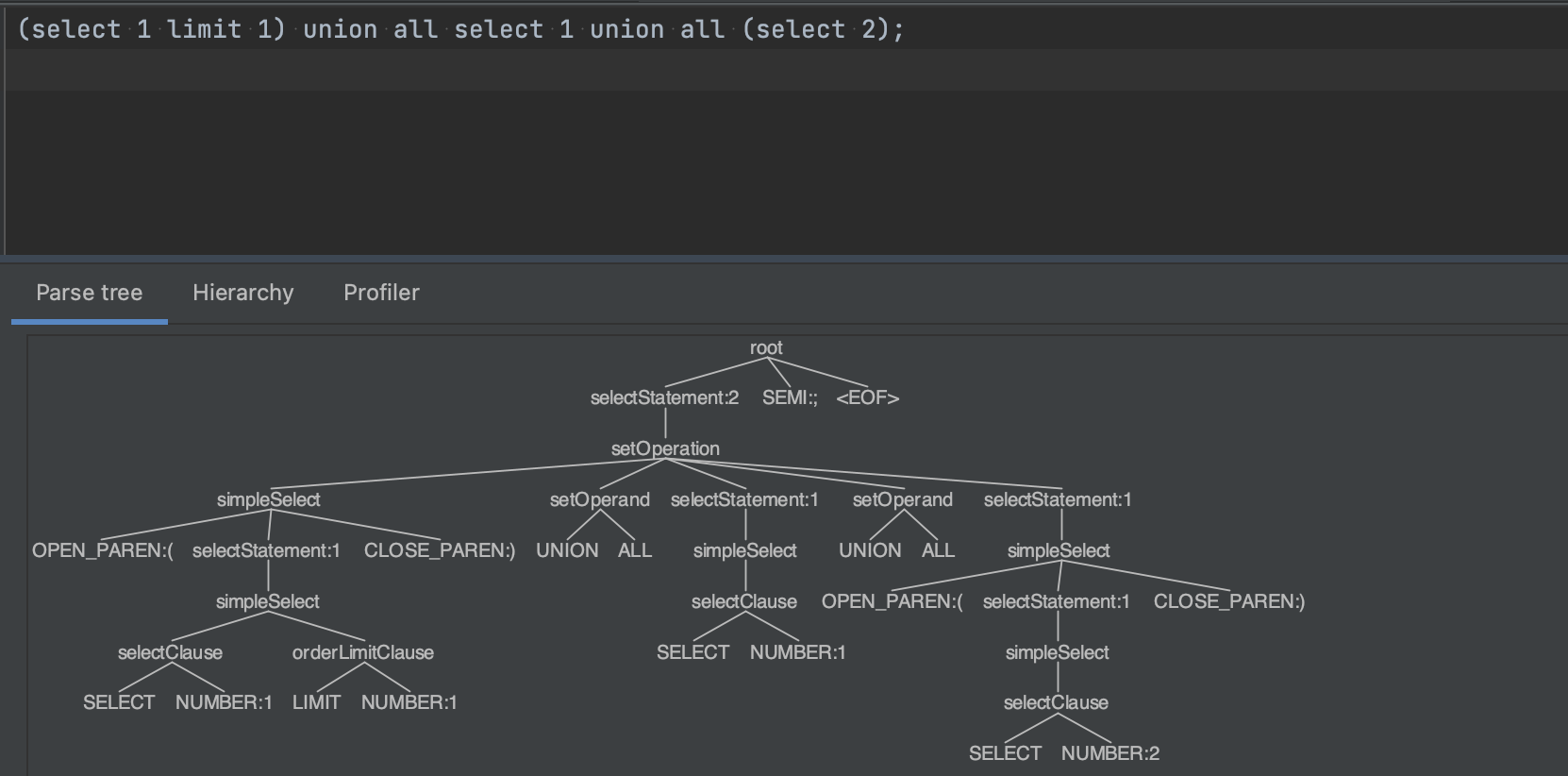This screenshot has width=1568, height=776.
Task: Click the first setOperand node
Action: tap(600, 499)
